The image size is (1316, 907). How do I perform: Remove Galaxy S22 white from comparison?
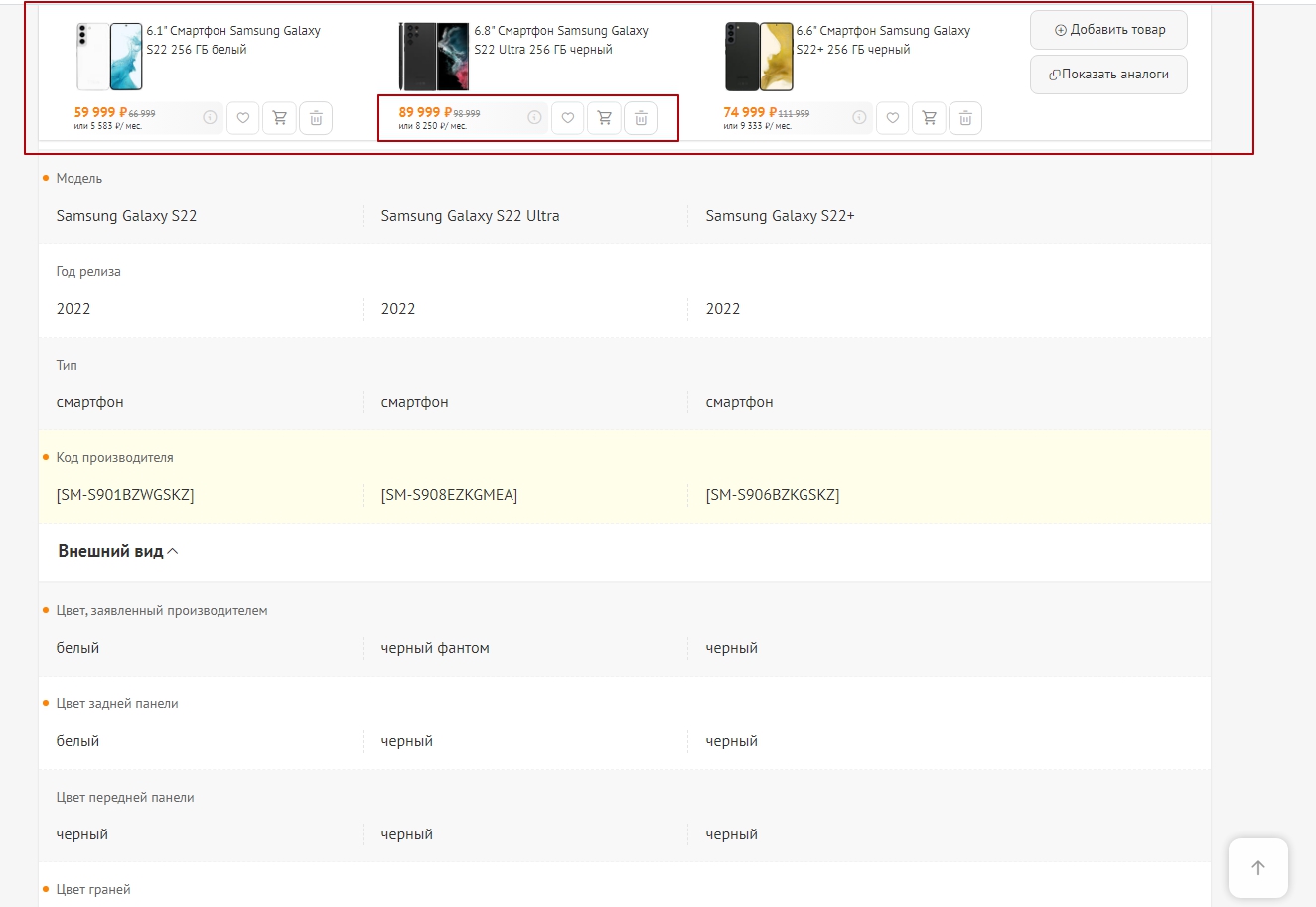coord(316,118)
